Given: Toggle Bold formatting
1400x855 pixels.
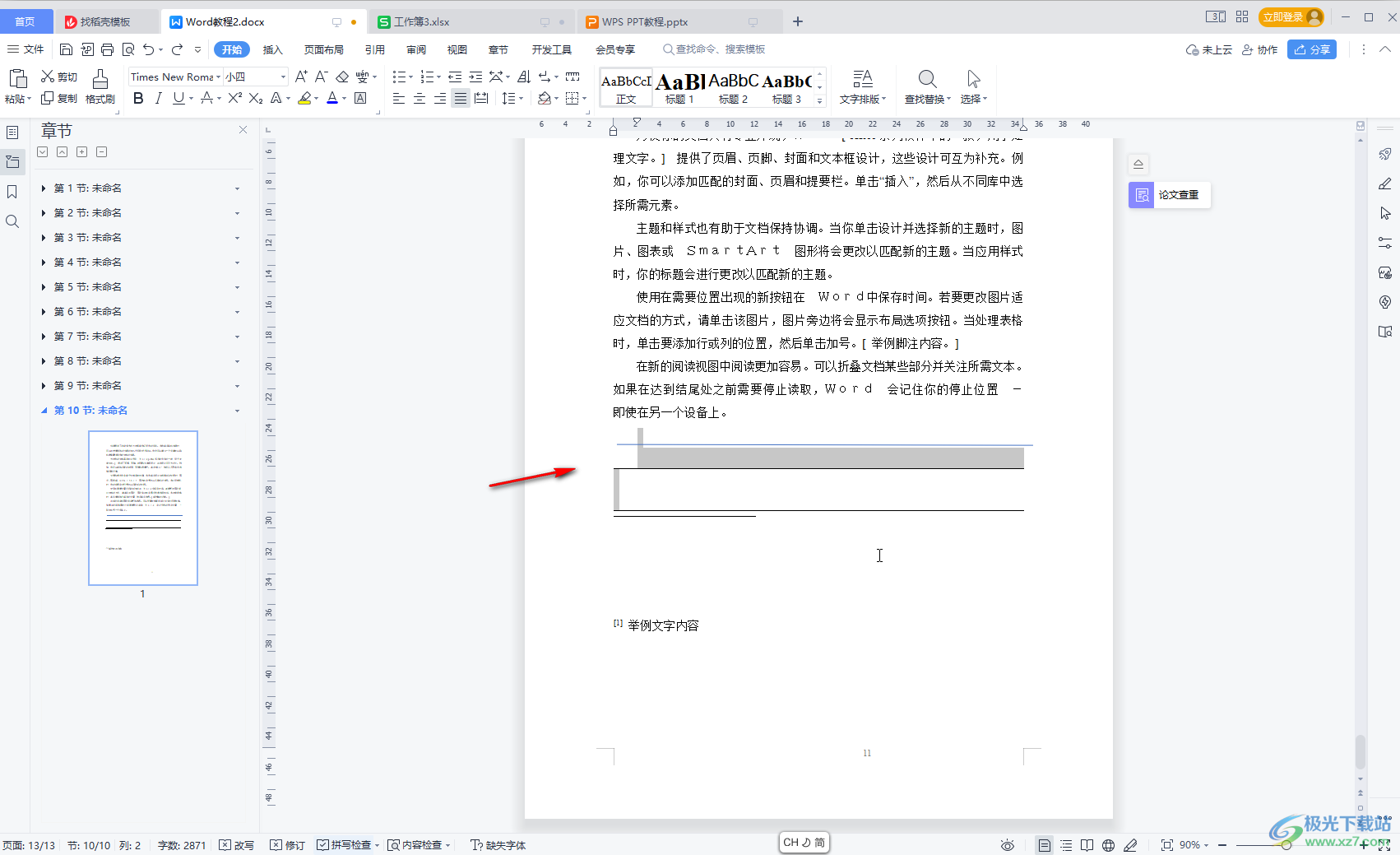Looking at the screenshot, I should coord(138,99).
